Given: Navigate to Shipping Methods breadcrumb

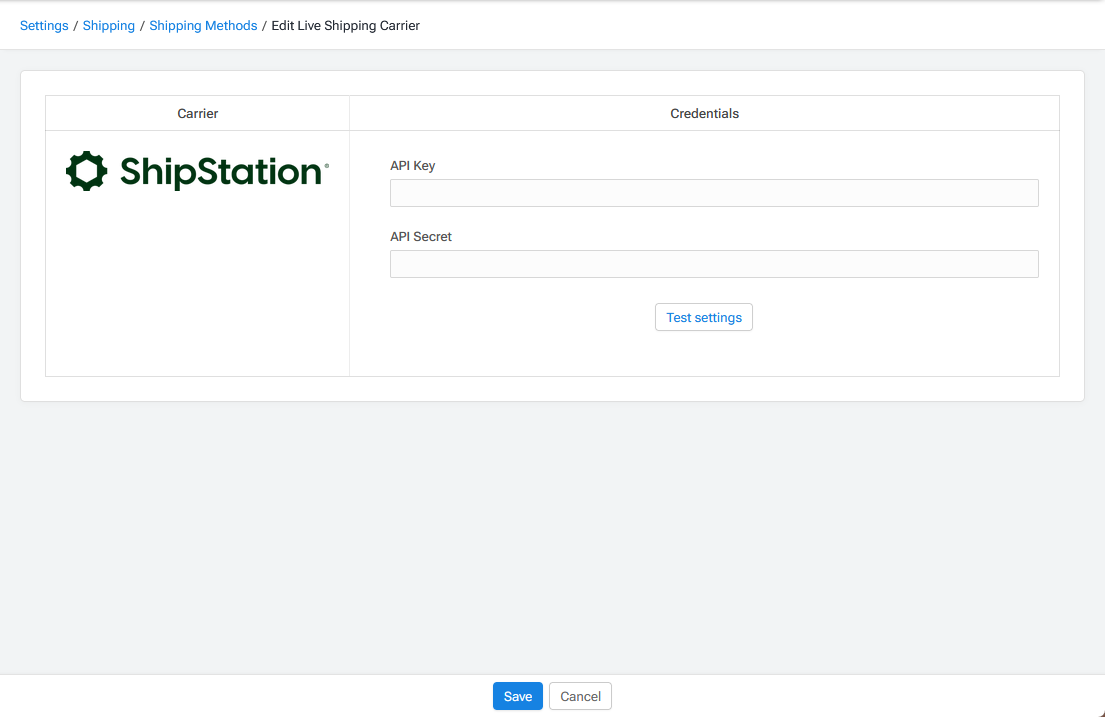Looking at the screenshot, I should (x=203, y=25).
